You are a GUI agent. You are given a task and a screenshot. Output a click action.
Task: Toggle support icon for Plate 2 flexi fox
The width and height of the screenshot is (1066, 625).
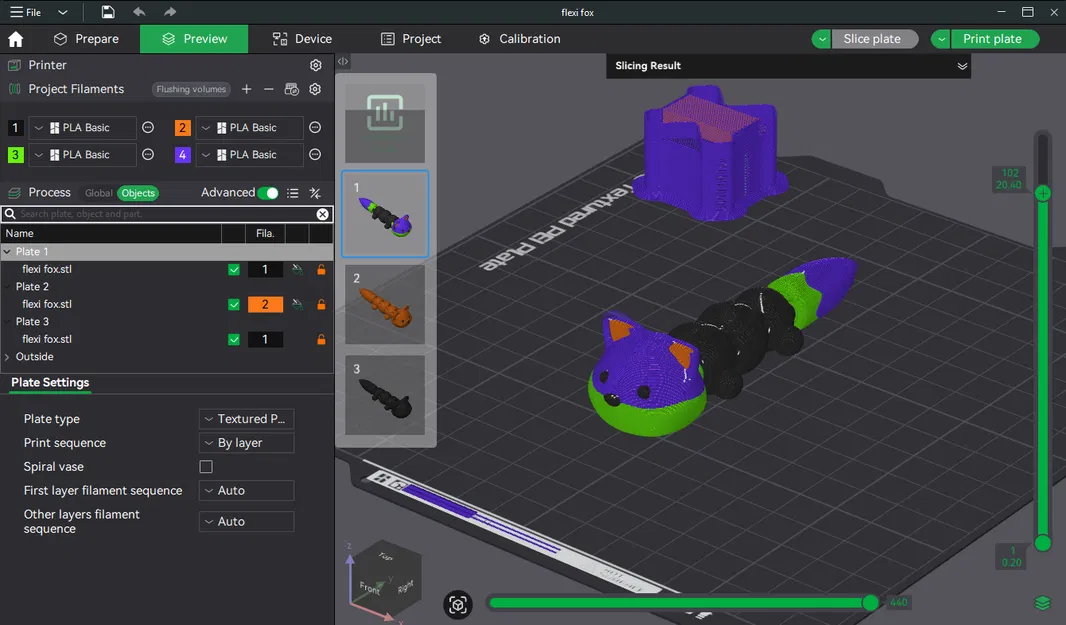297,304
